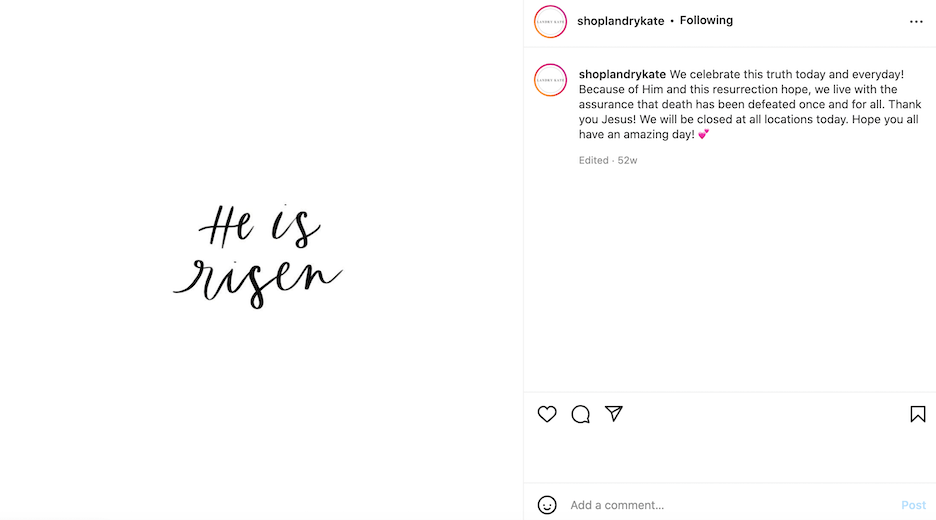Open shoplandrykate profile from header username
The height and width of the screenshot is (520, 936).
pyautogui.click(x=620, y=21)
